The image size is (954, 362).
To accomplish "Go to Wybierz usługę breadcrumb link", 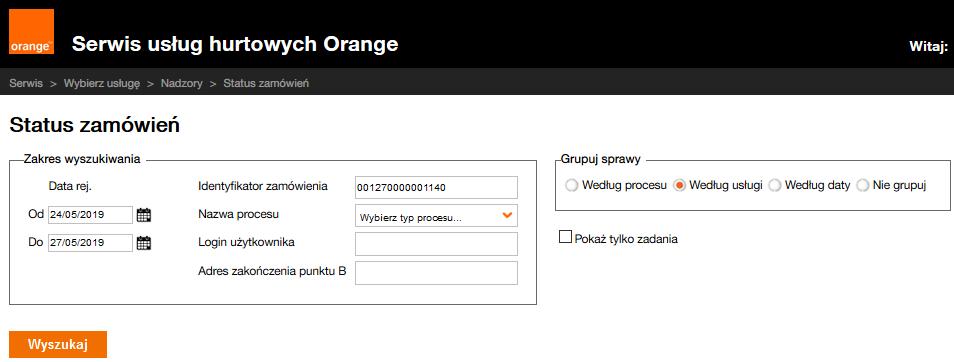I will point(102,83).
